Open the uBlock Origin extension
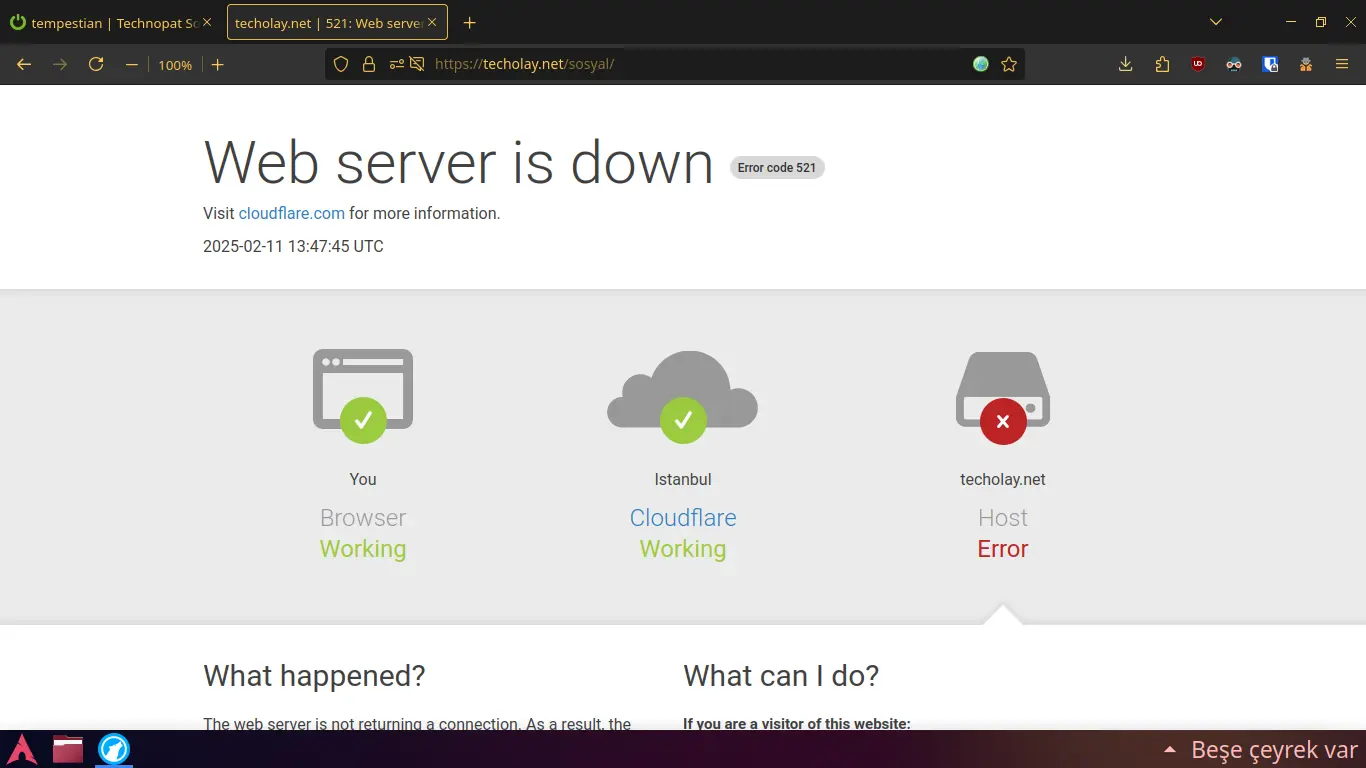The height and width of the screenshot is (768, 1366). click(x=1198, y=64)
